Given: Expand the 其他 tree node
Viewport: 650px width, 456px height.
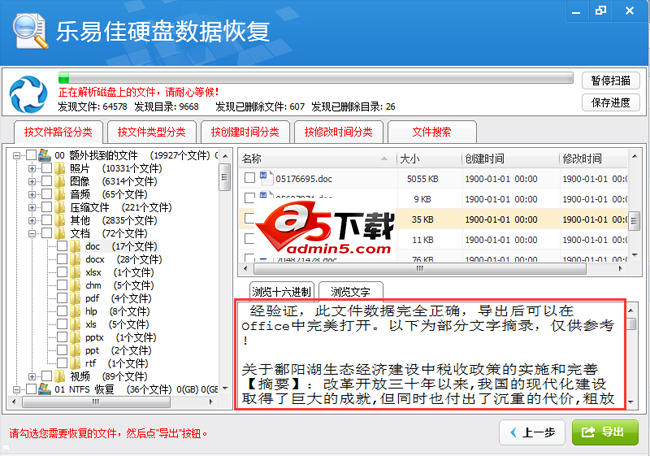Looking at the screenshot, I should point(32,220).
